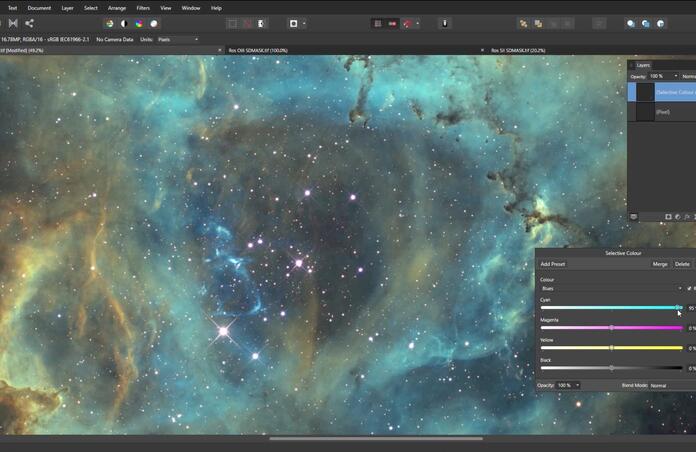Click the Yellow slider handle

(611, 348)
